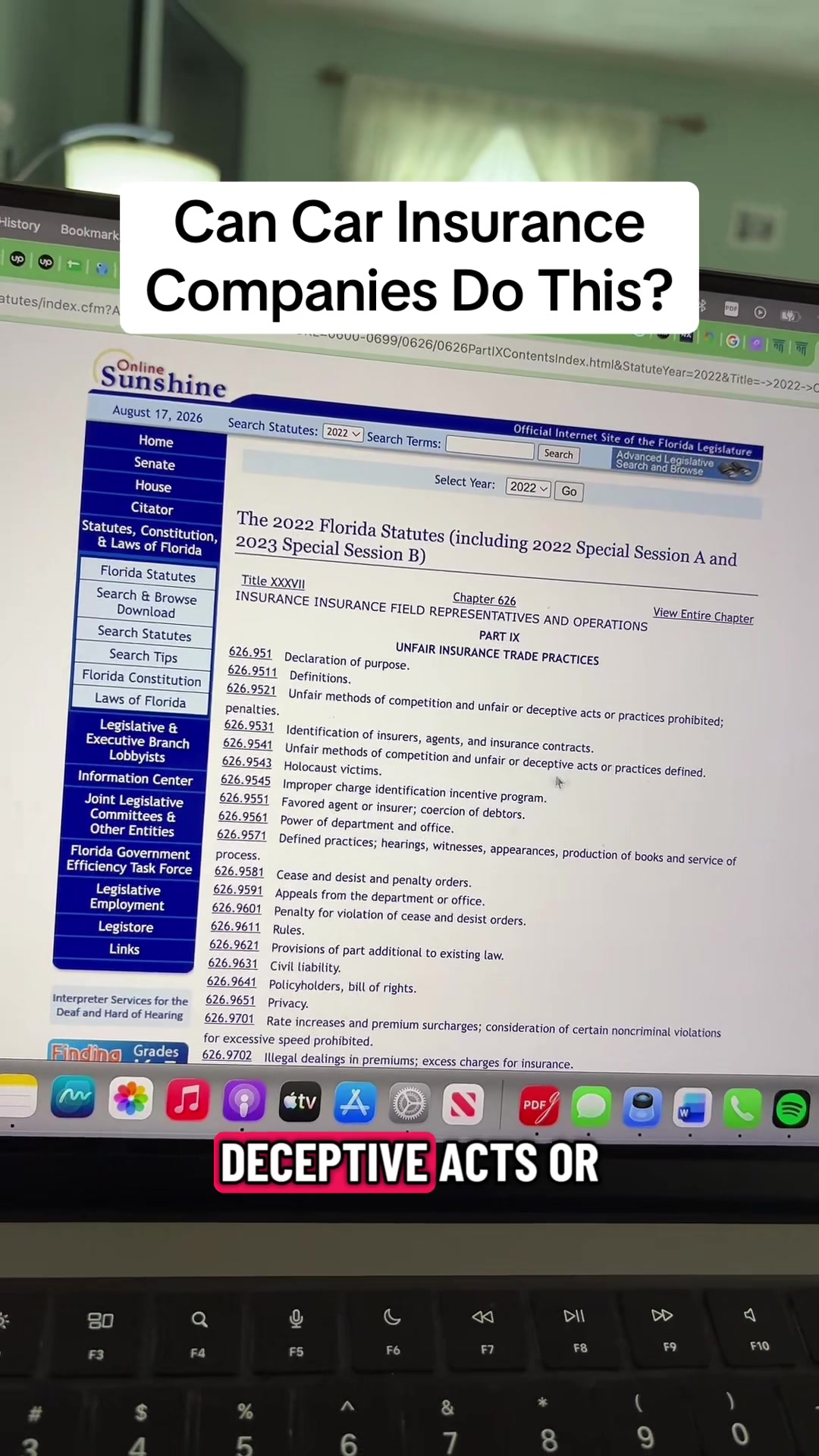819x1456 pixels.
Task: Follow the Chapter 626 link
Action: pyautogui.click(x=485, y=599)
